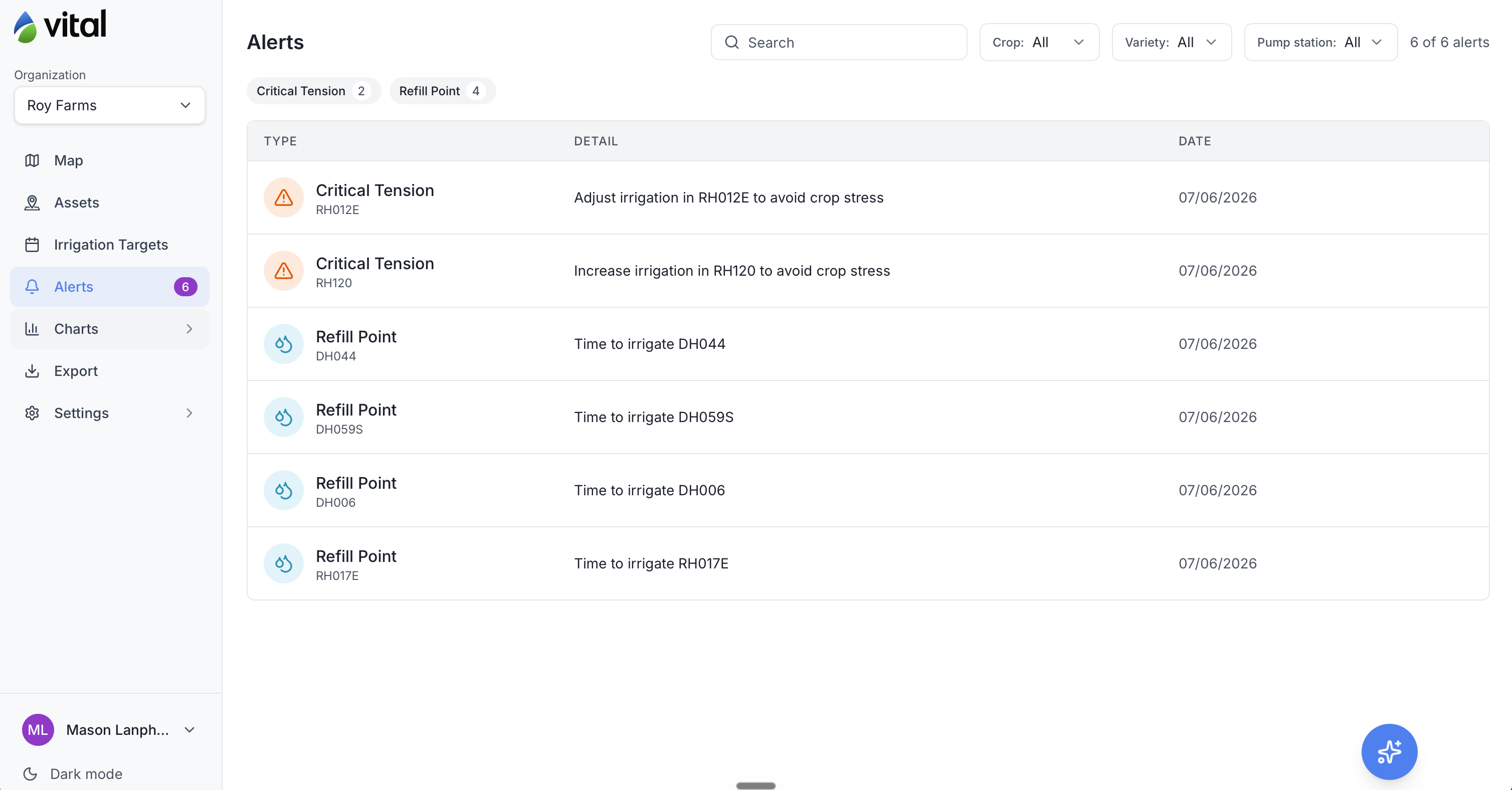This screenshot has width=1512, height=790.
Task: Click the Map icon in sidebar
Action: coord(32,160)
